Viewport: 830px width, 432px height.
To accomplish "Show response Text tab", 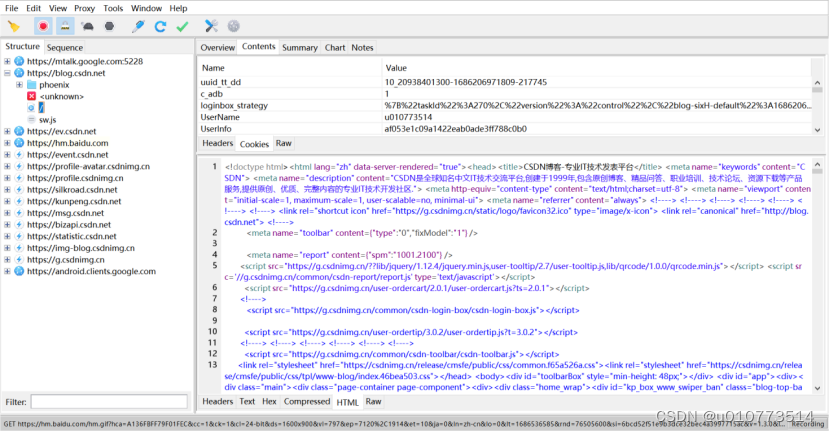I will (247, 401).
